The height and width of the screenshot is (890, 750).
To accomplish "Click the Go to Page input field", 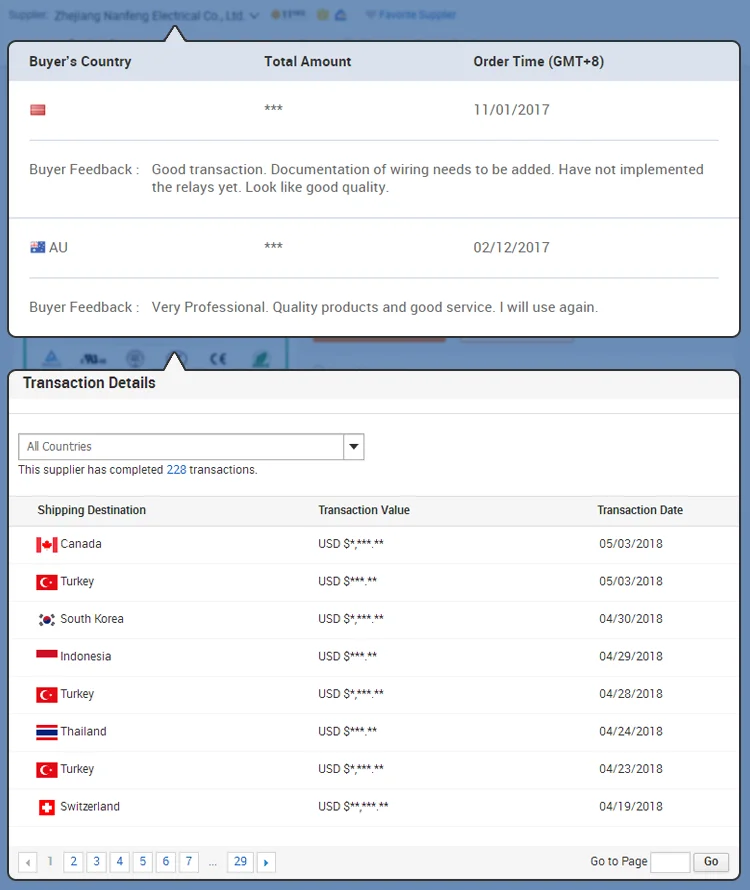I will click(x=670, y=862).
